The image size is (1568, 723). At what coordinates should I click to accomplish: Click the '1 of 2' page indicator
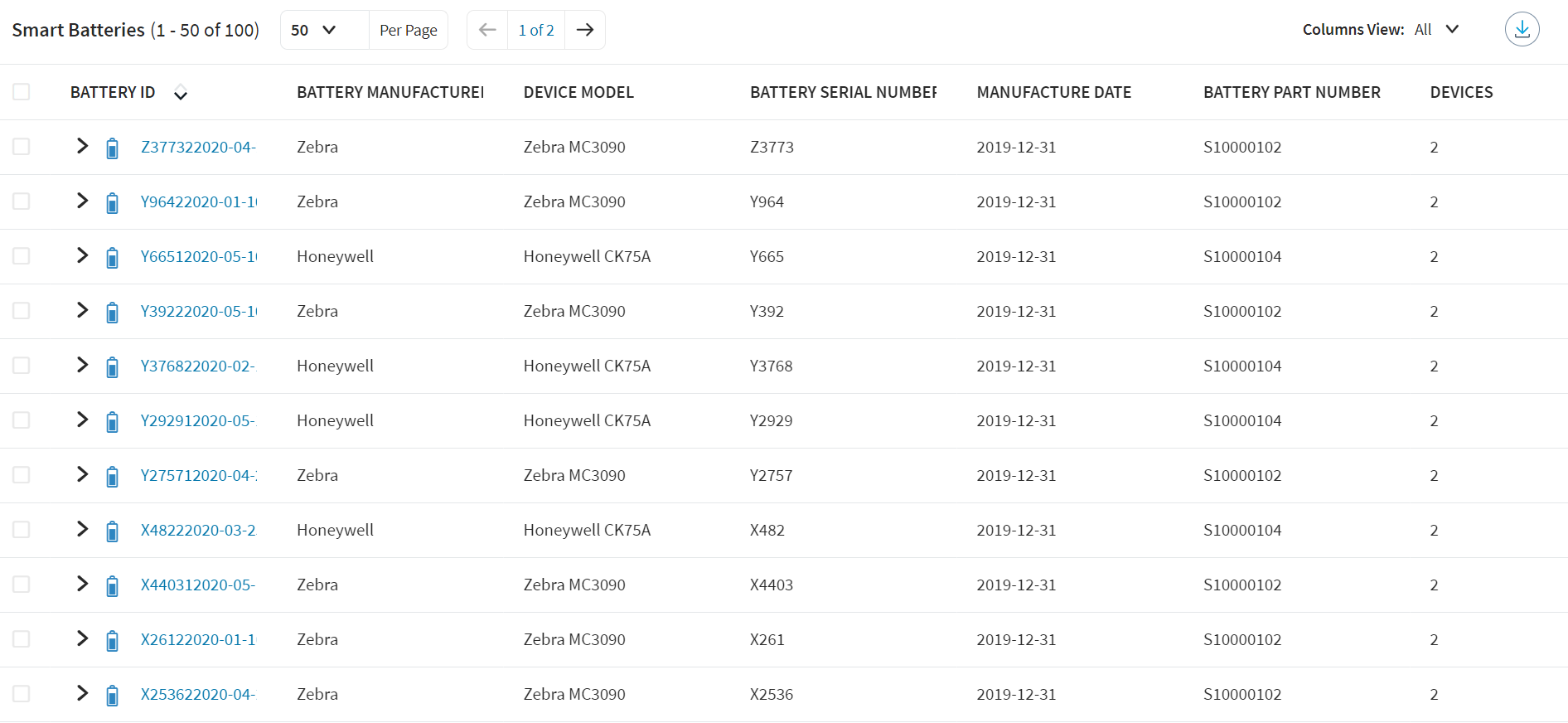click(x=536, y=30)
